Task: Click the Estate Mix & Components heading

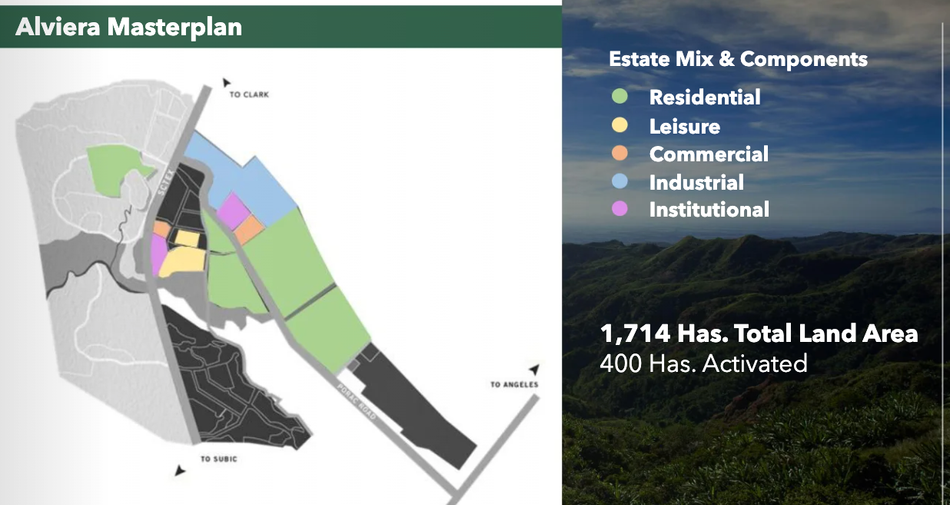Action: [738, 59]
